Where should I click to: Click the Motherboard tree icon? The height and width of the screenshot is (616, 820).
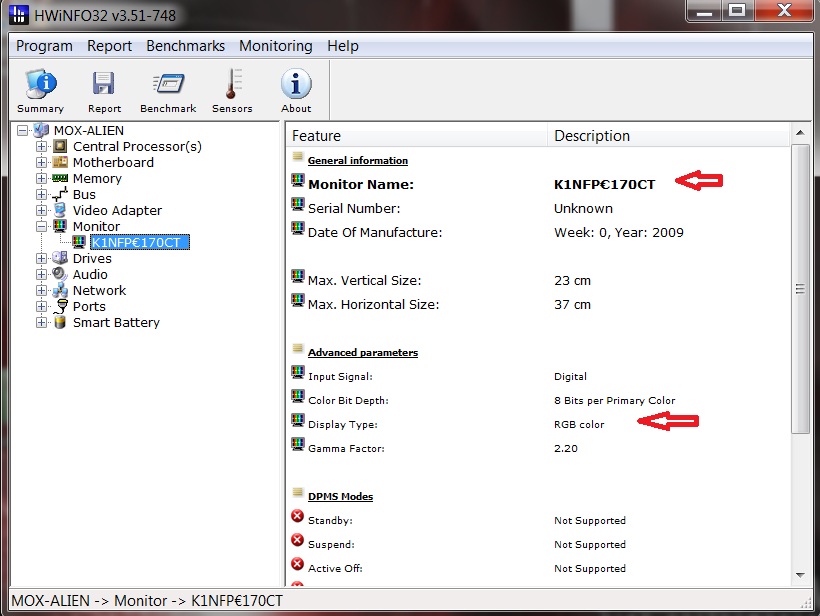60,162
